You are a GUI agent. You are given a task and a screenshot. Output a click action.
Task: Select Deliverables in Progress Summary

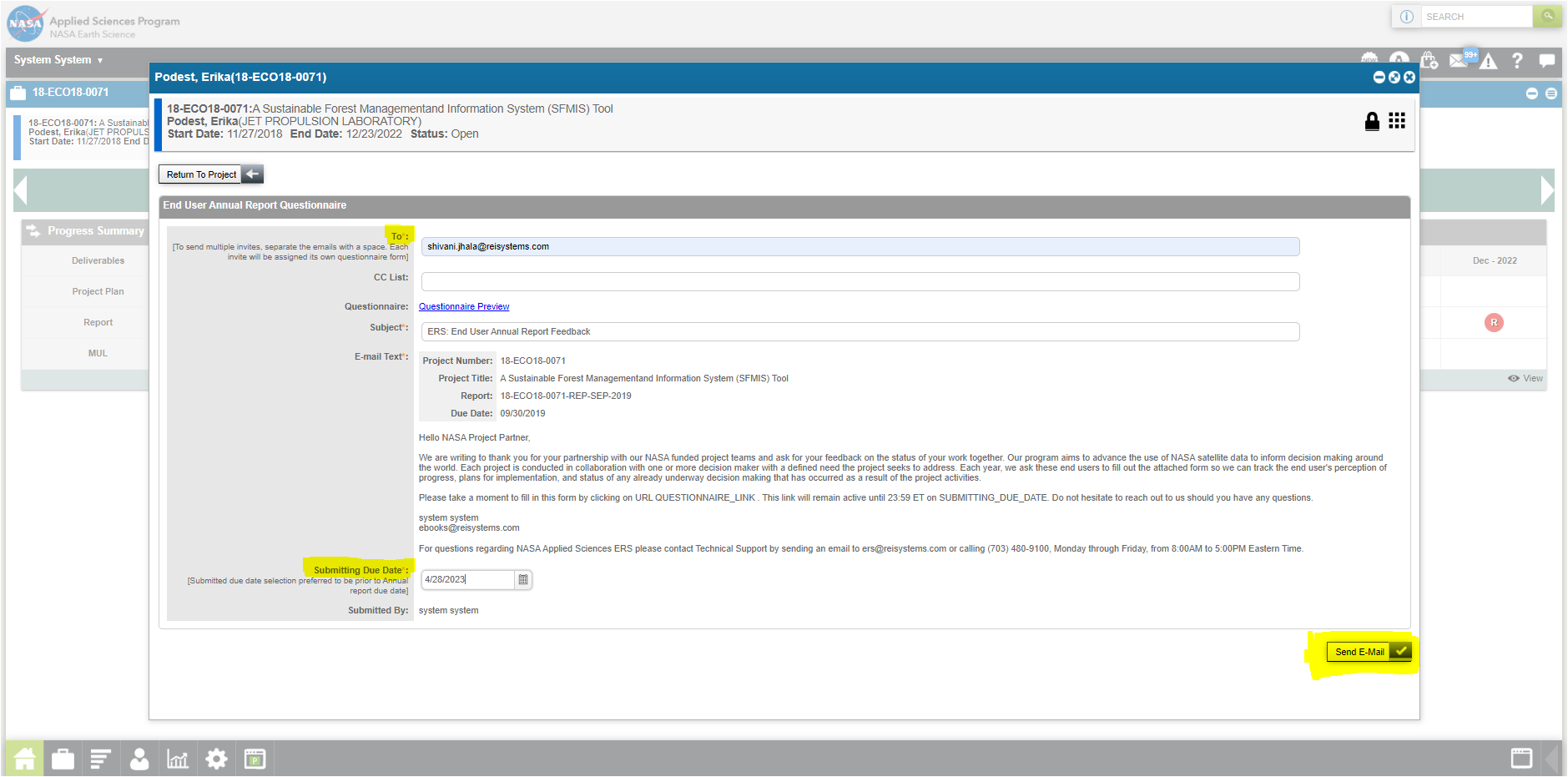pos(98,260)
